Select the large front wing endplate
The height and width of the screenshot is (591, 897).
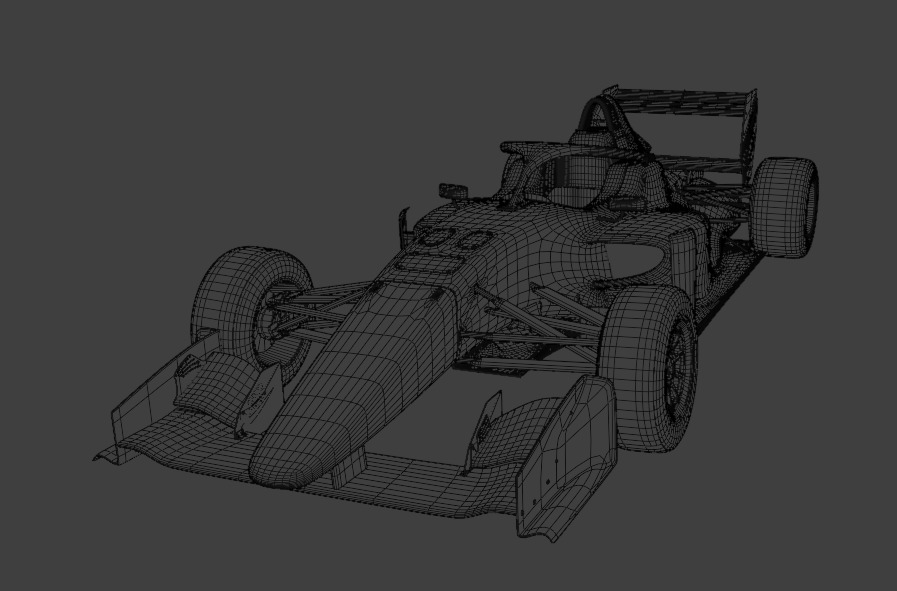click(566, 458)
